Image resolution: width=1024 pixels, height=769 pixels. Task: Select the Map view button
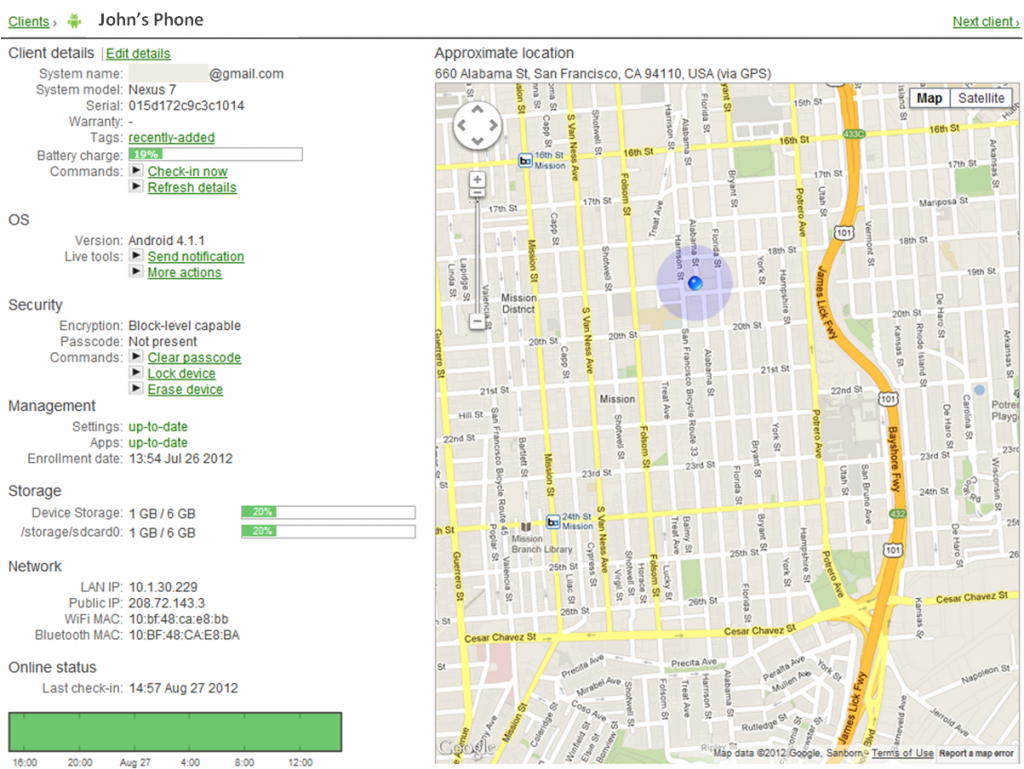coord(929,98)
